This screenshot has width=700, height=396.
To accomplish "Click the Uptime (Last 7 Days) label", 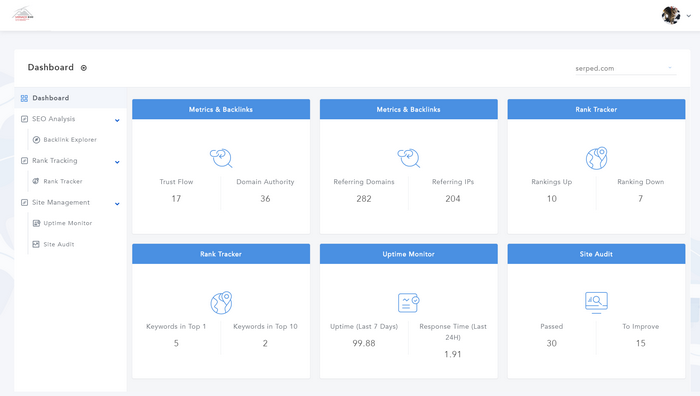I will click(364, 326).
